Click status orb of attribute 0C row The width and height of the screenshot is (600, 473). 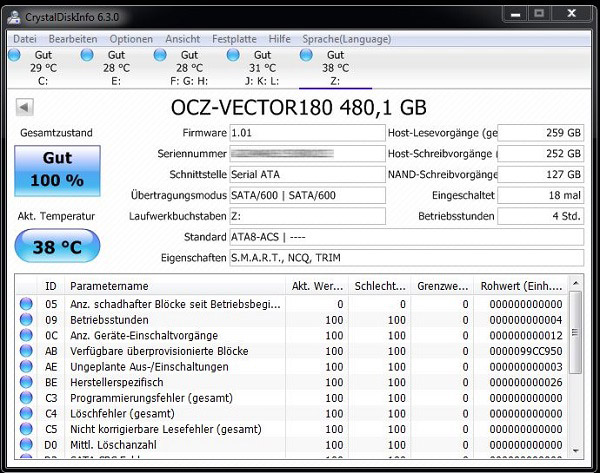pyautogui.click(x=26, y=335)
